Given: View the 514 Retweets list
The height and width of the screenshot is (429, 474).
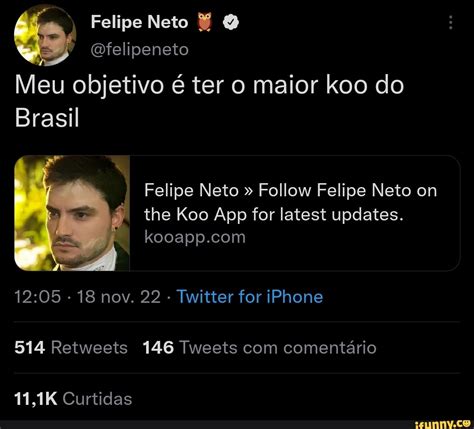Looking at the screenshot, I should (x=71, y=348).
